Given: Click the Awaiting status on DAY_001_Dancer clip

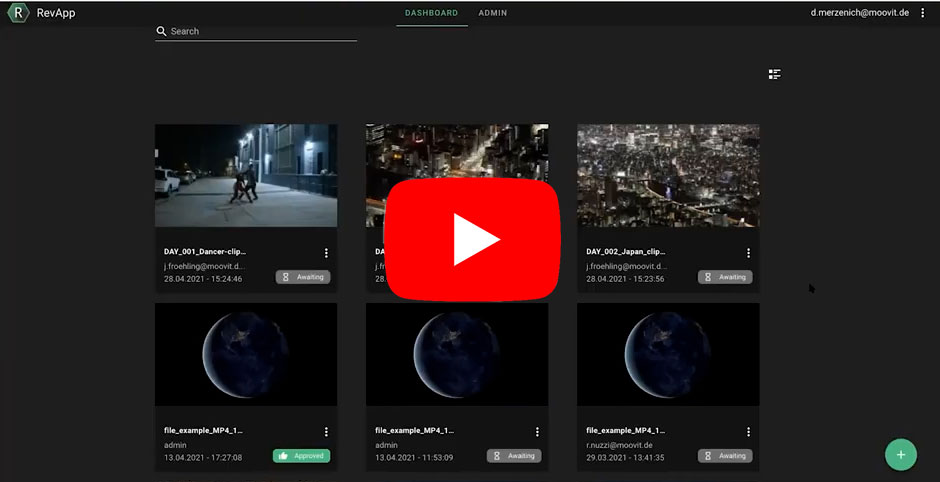Looking at the screenshot, I should pos(303,277).
